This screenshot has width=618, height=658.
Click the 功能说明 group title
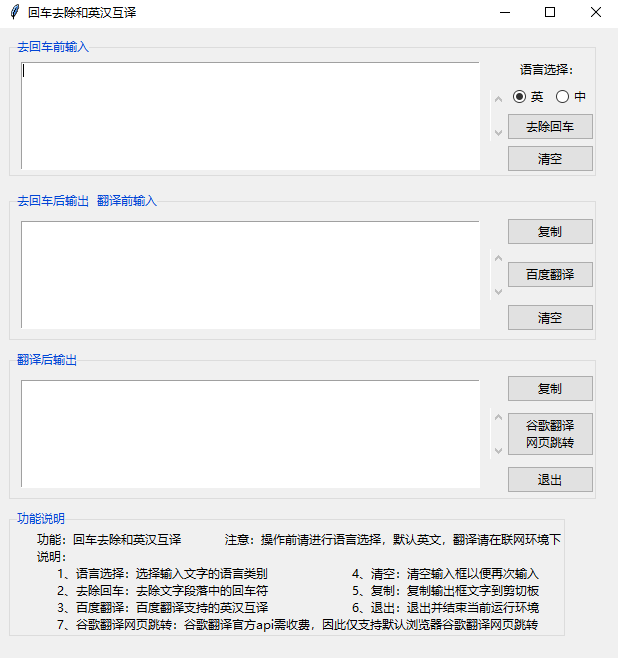point(41,519)
